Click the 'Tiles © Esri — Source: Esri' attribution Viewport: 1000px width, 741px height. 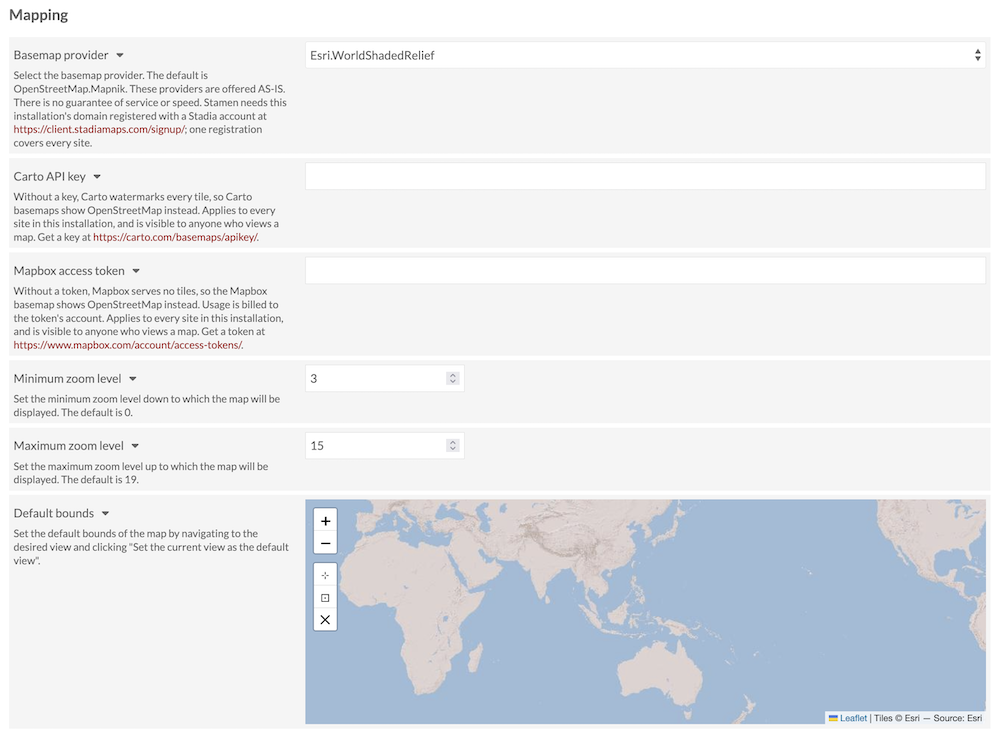[928, 718]
